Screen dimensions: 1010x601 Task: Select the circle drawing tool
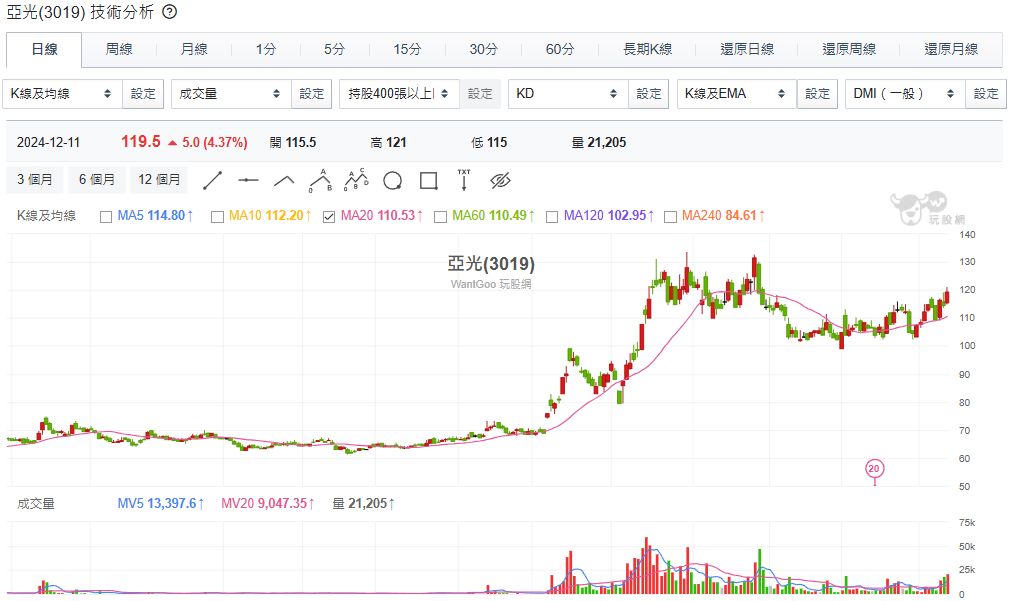click(x=392, y=181)
